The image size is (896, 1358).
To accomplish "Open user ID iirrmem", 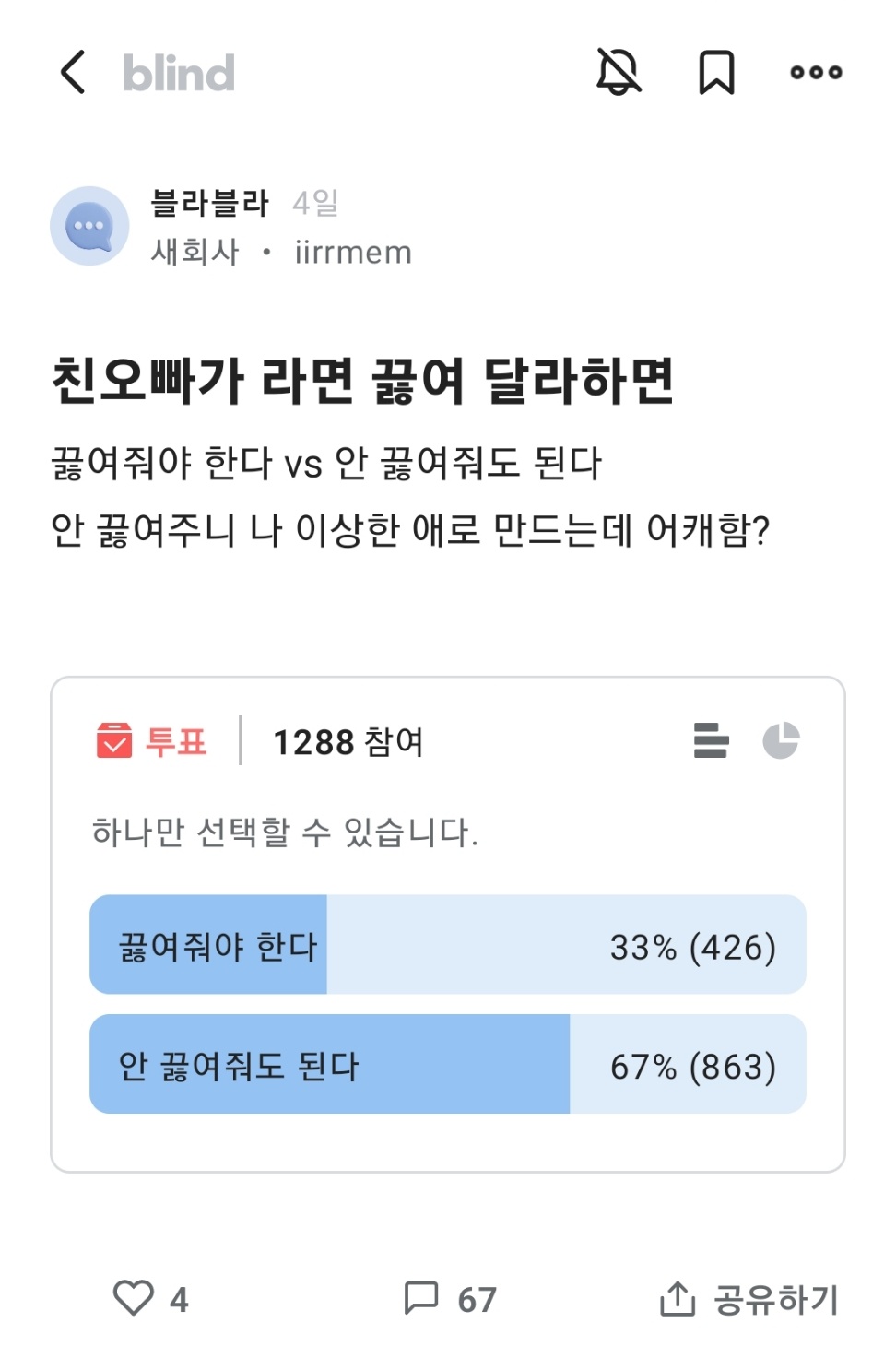I will tap(353, 252).
